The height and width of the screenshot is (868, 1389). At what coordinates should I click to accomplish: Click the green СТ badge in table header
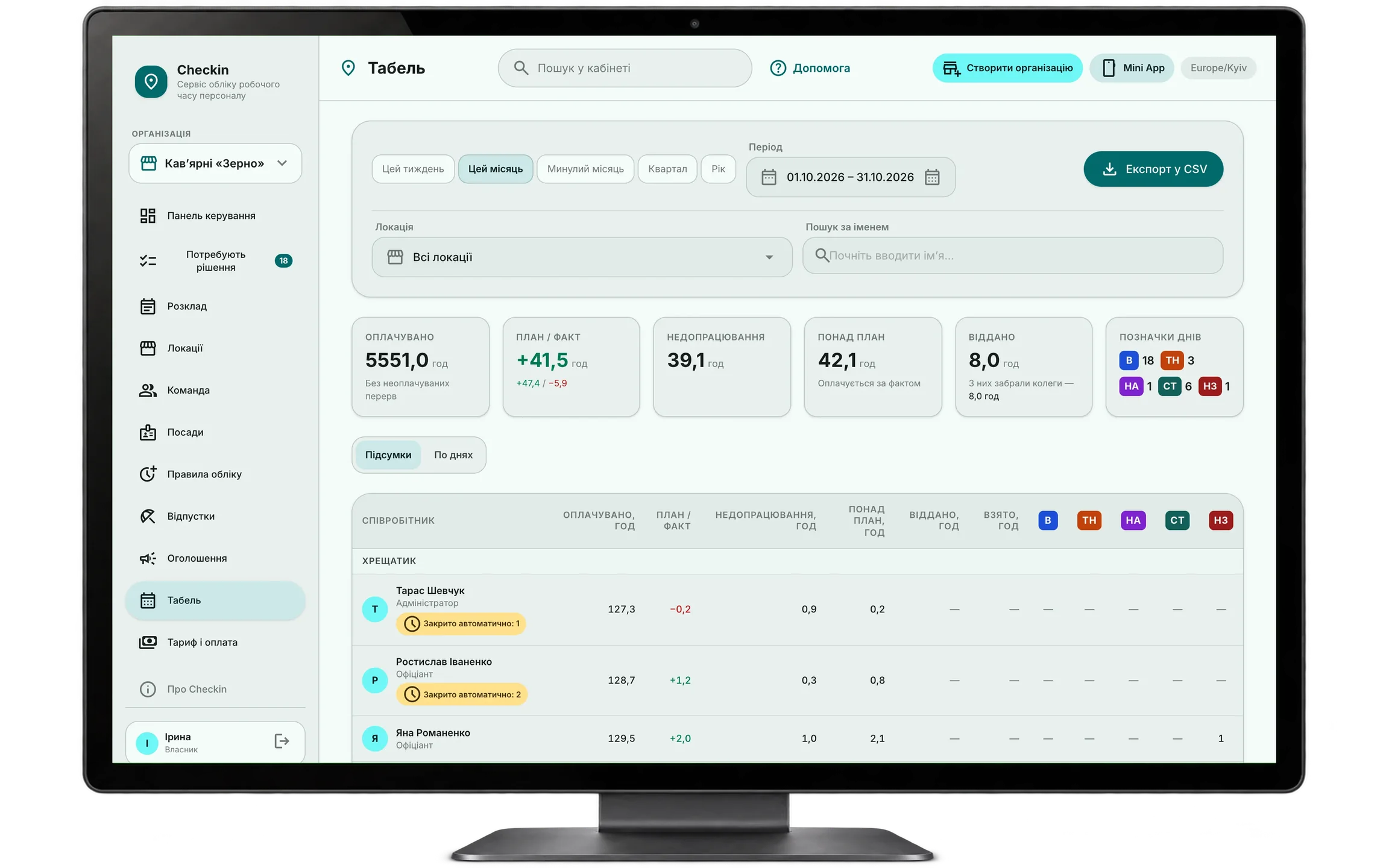(x=1177, y=520)
